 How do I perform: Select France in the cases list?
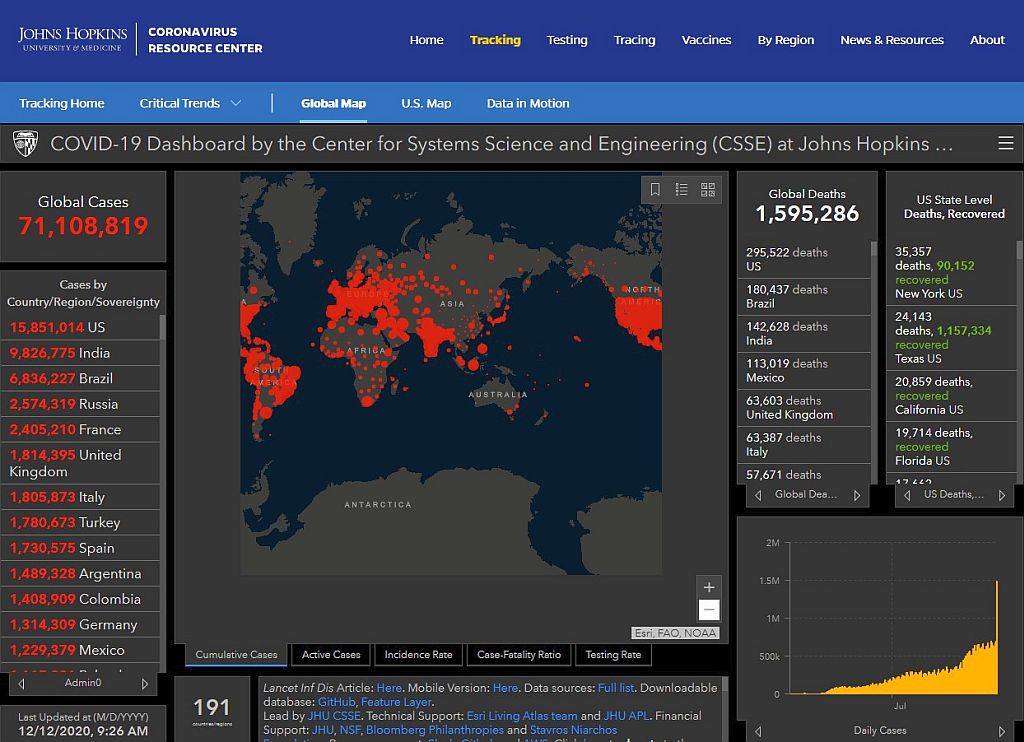click(x=80, y=429)
